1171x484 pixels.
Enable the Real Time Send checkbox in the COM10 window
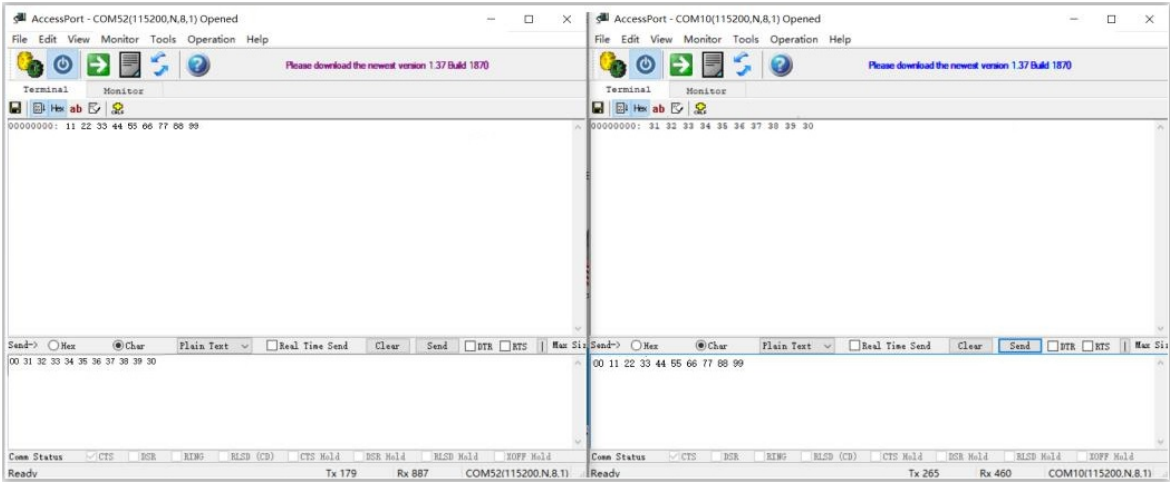854,346
